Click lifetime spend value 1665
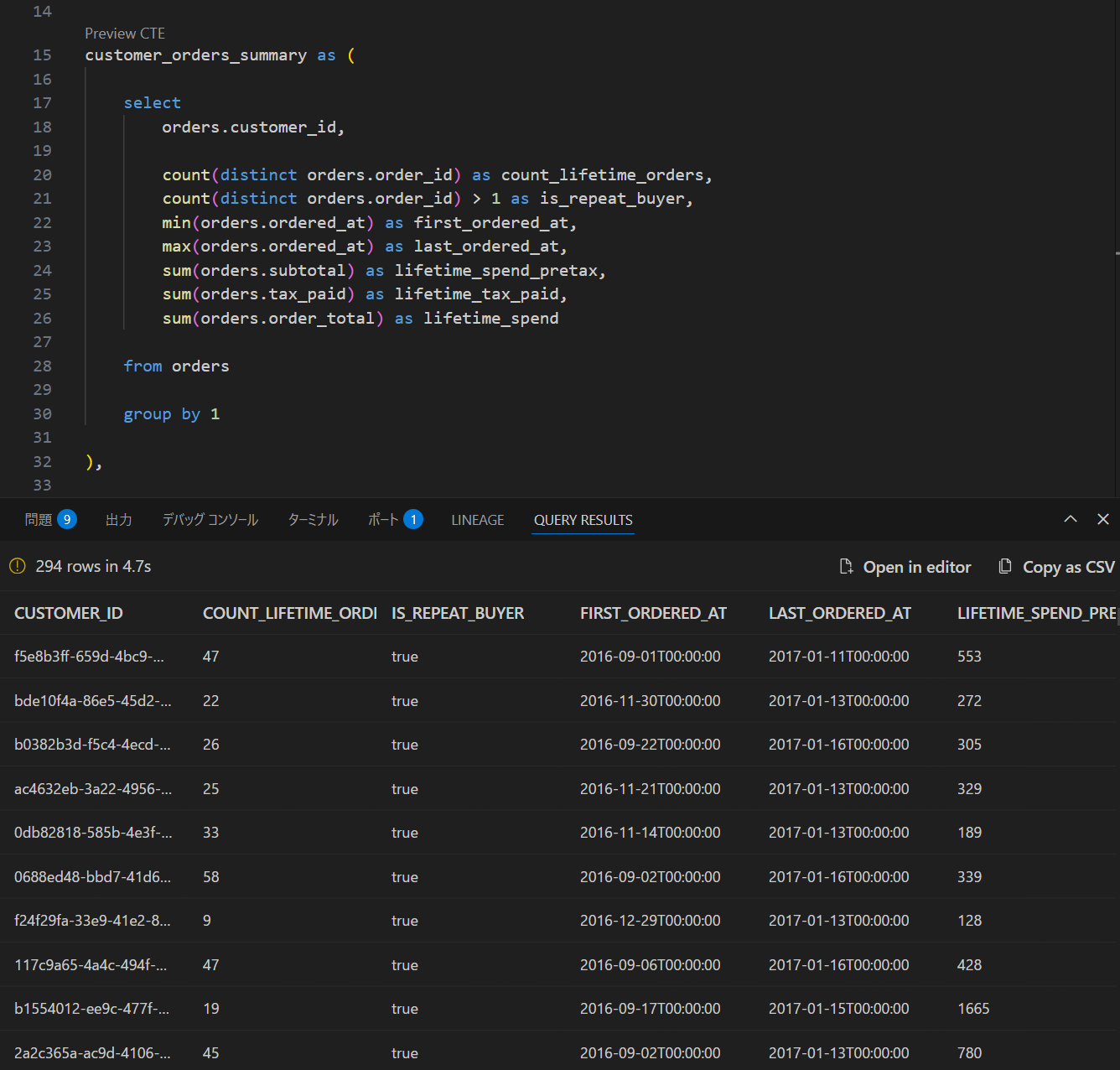Image resolution: width=1120 pixels, height=1070 pixels. [x=973, y=1009]
